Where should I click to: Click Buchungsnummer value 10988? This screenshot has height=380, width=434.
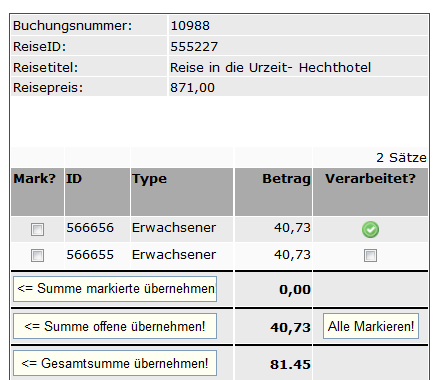click(x=190, y=26)
